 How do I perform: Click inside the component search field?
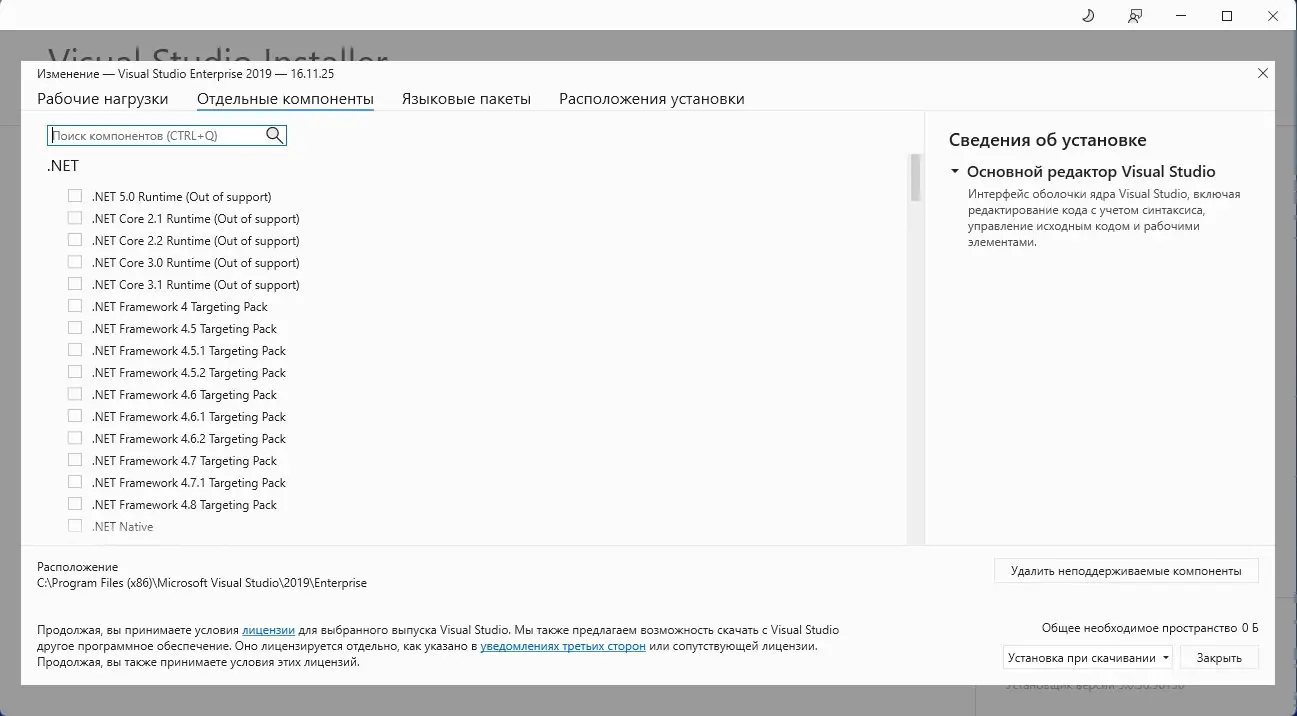[x=150, y=134]
